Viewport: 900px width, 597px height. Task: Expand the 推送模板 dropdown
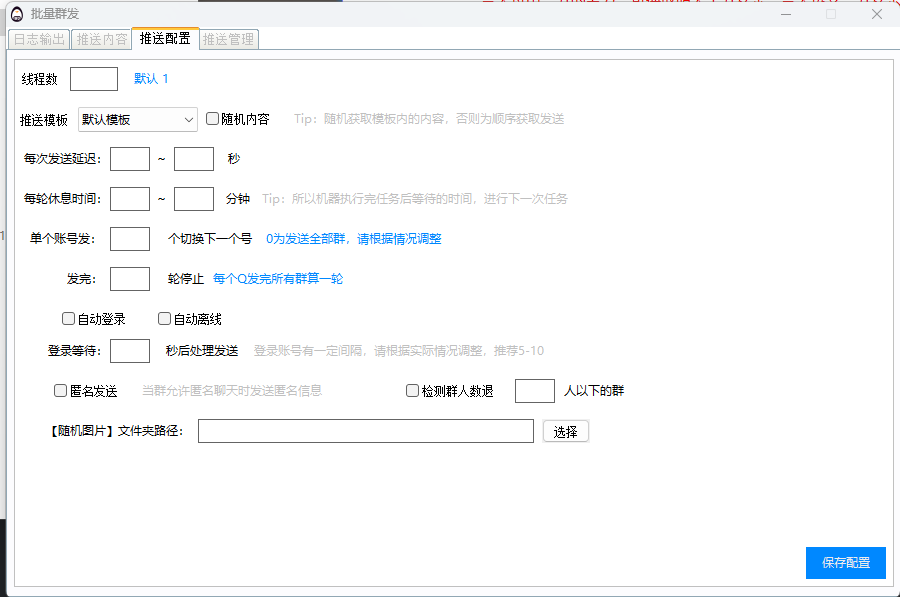coord(138,119)
